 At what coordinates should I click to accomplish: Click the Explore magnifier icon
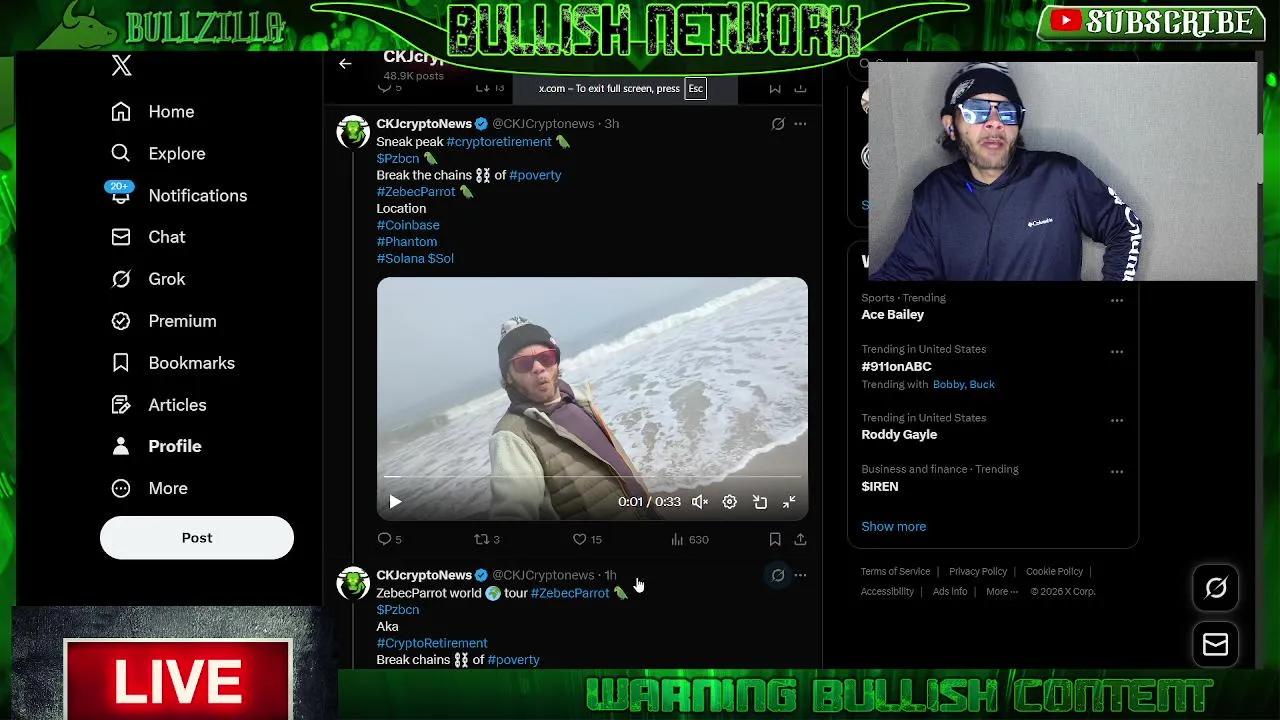(x=121, y=154)
